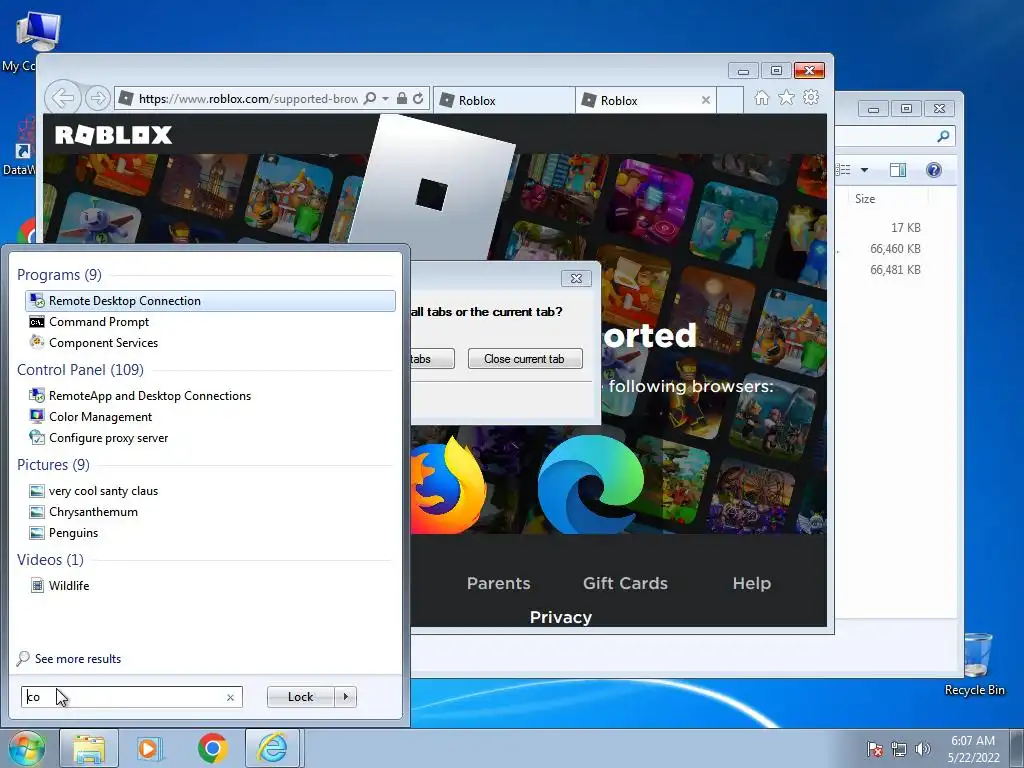
Task: Open the Recycle Bin desktop icon
Action: point(974,665)
